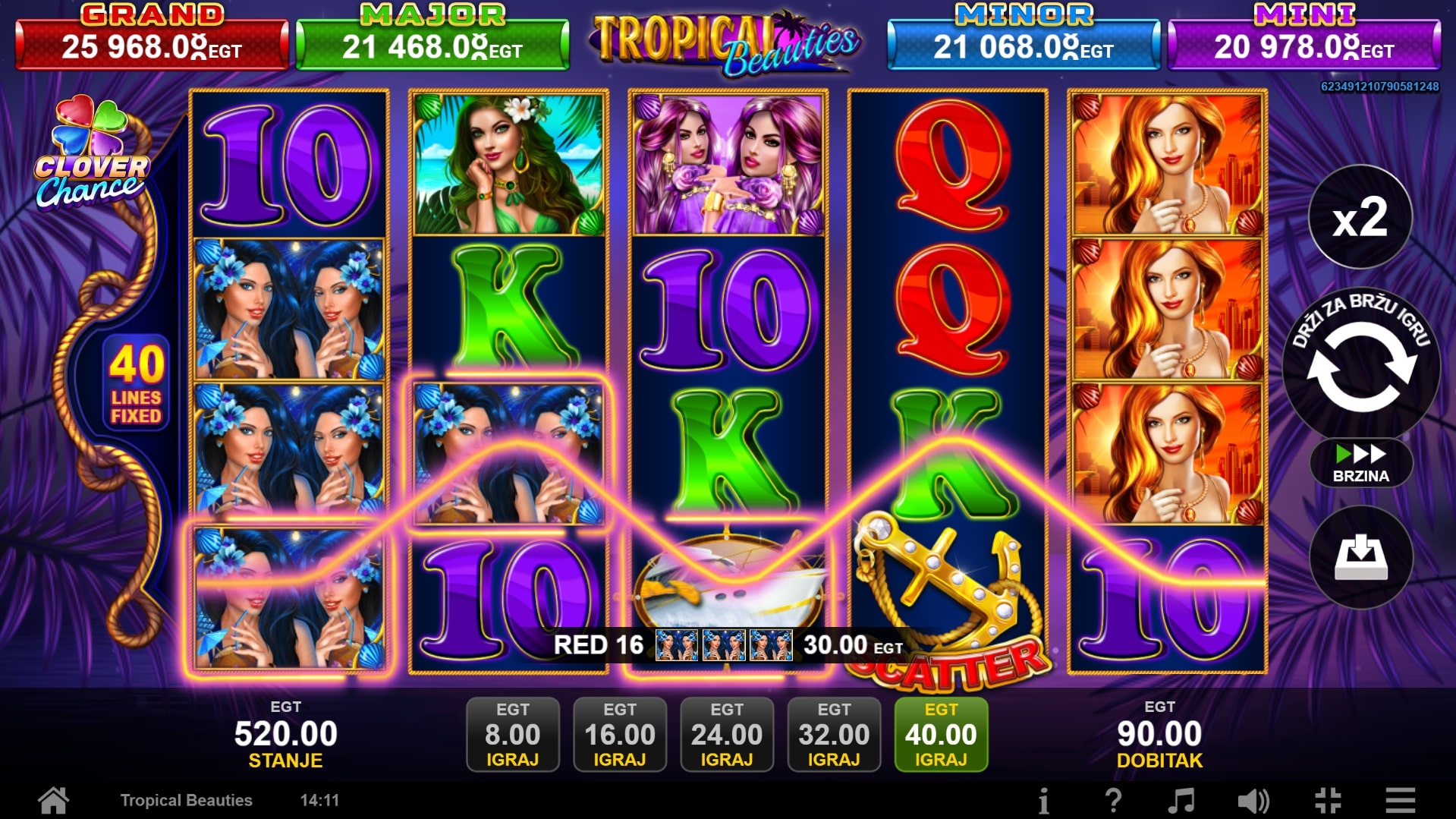Click the MINI jackpot panel
1456x819 pixels.
coord(1303,38)
